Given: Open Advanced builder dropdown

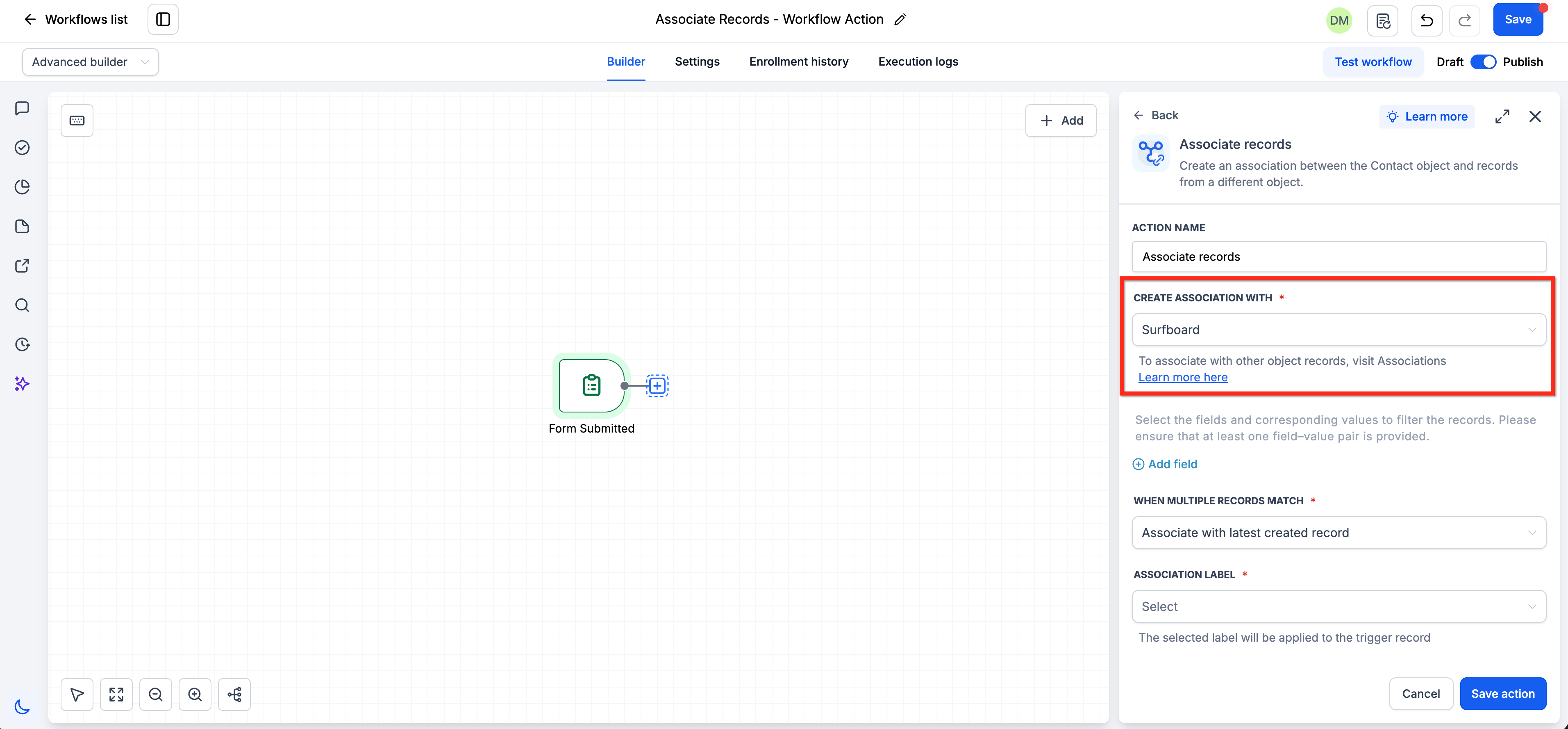Looking at the screenshot, I should click(x=91, y=62).
